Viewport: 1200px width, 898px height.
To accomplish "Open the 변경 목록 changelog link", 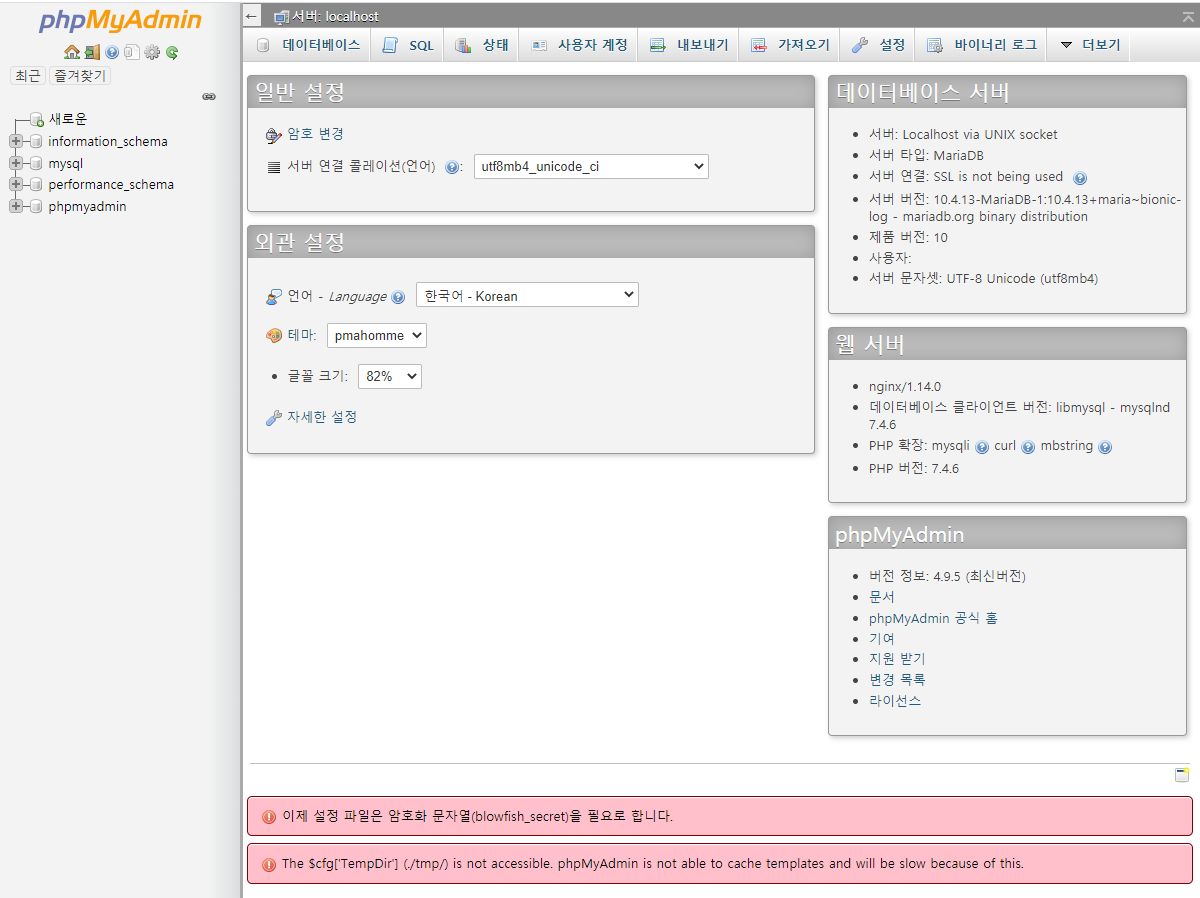I will click(897, 680).
